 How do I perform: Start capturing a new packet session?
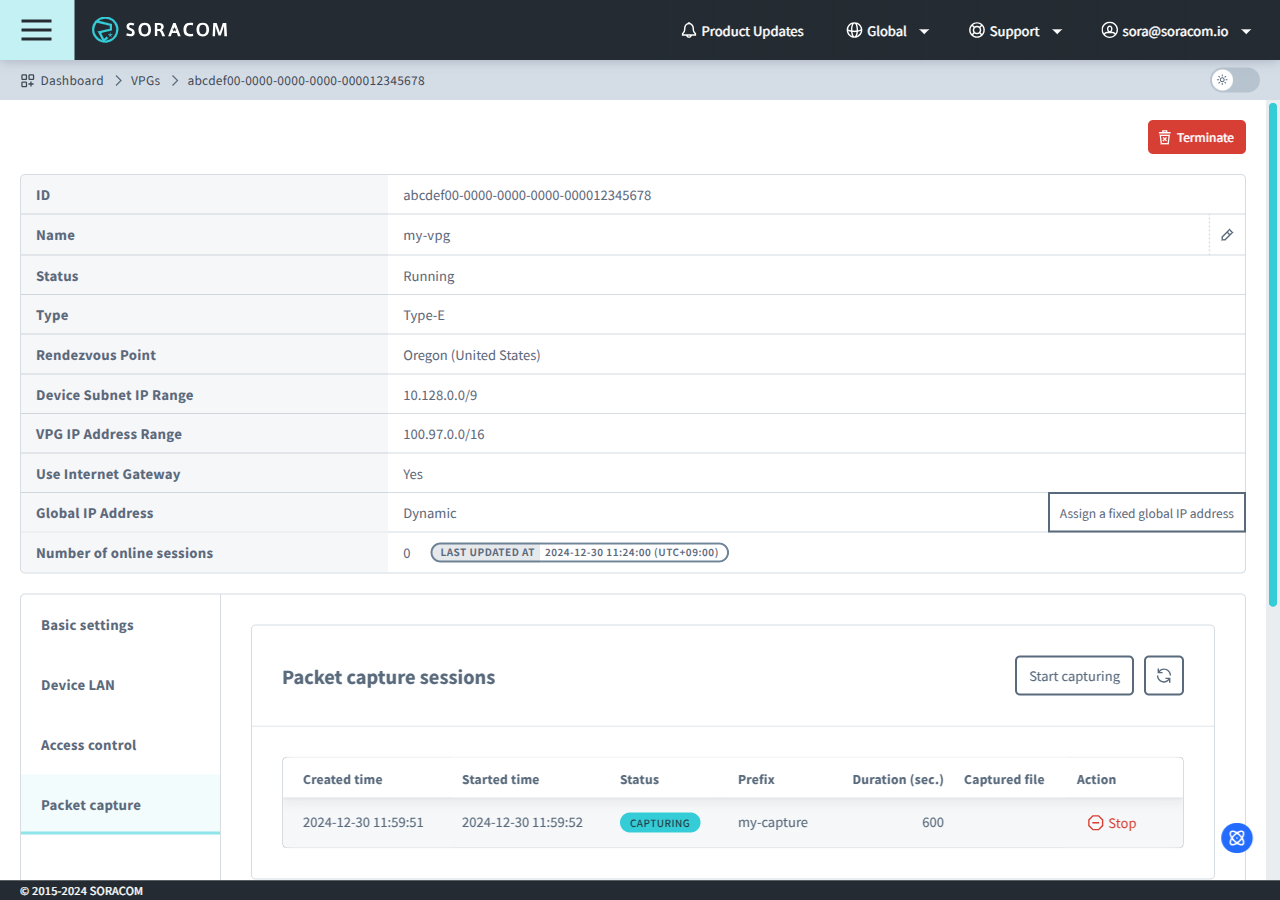coord(1074,675)
